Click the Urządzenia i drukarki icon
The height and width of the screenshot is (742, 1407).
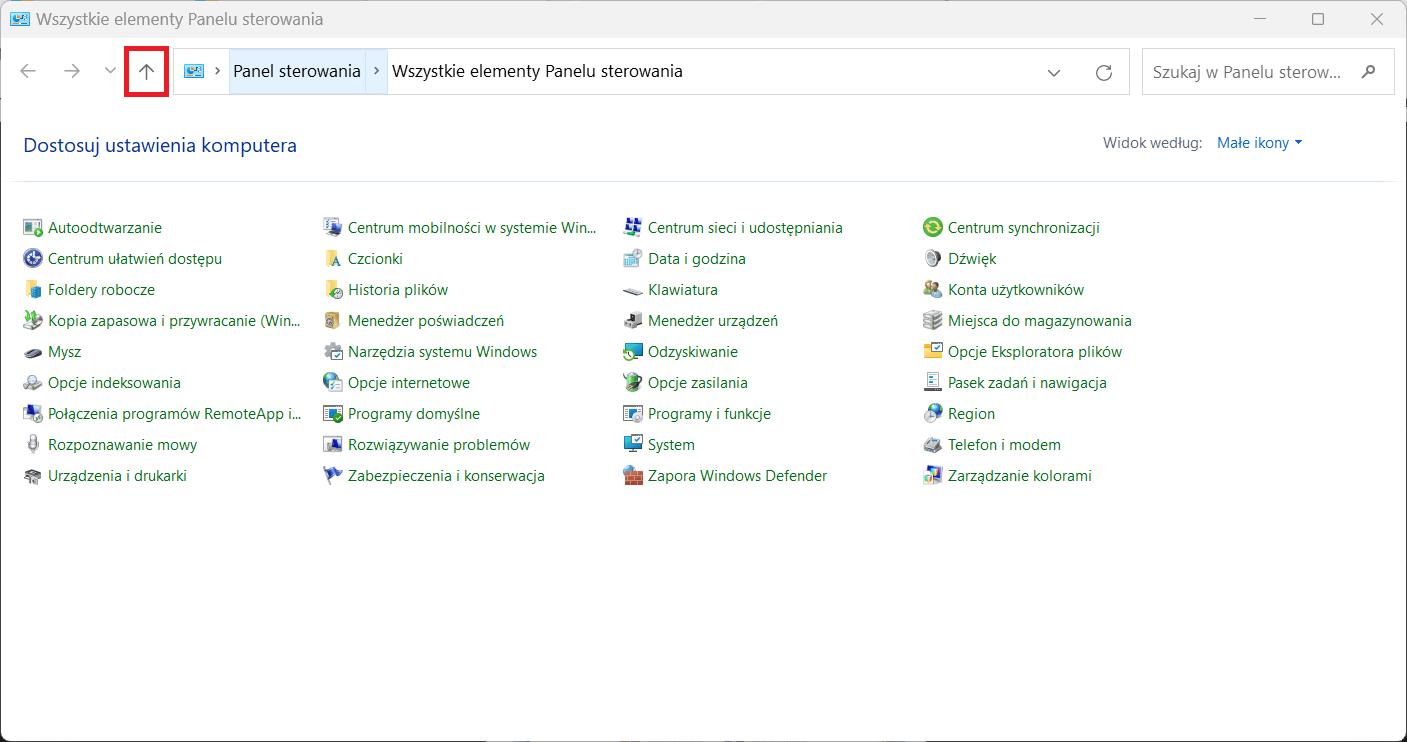pos(33,476)
